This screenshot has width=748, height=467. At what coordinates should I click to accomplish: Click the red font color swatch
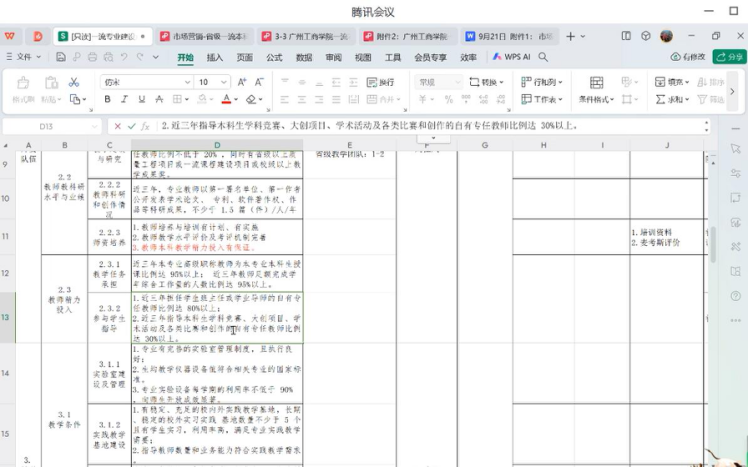[227, 100]
